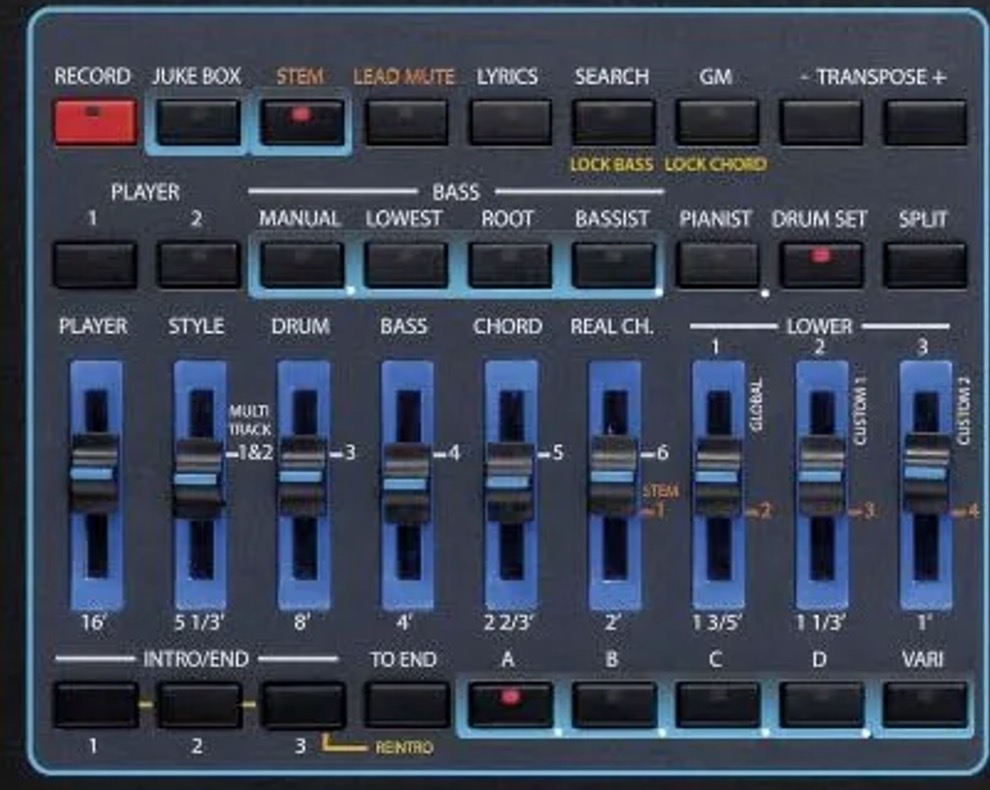Viewport: 990px width, 790px height.
Task: Select arranger variation D
Action: [x=821, y=704]
